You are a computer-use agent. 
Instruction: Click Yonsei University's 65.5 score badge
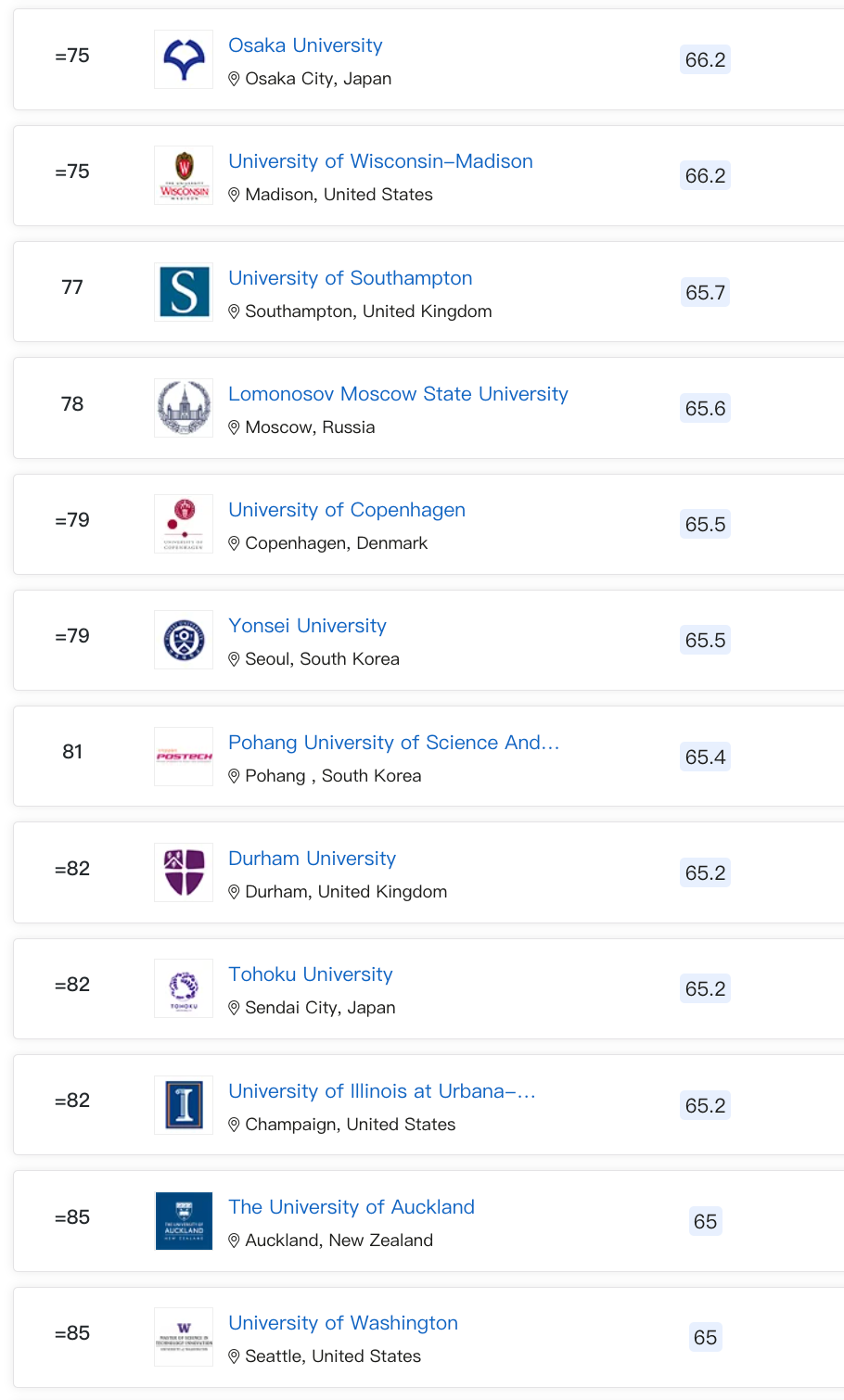point(705,641)
